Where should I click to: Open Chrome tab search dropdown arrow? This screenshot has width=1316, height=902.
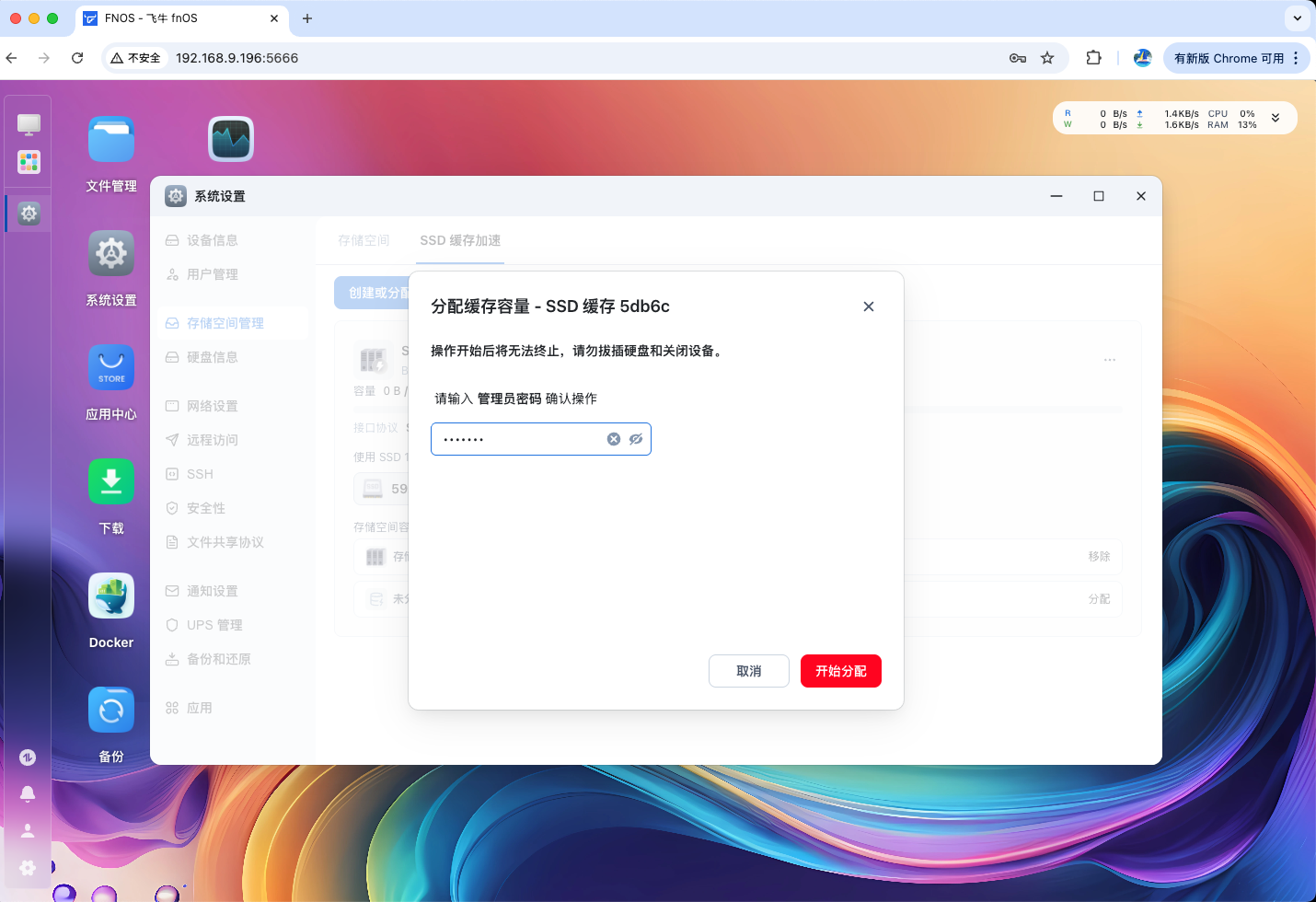pos(1298,18)
